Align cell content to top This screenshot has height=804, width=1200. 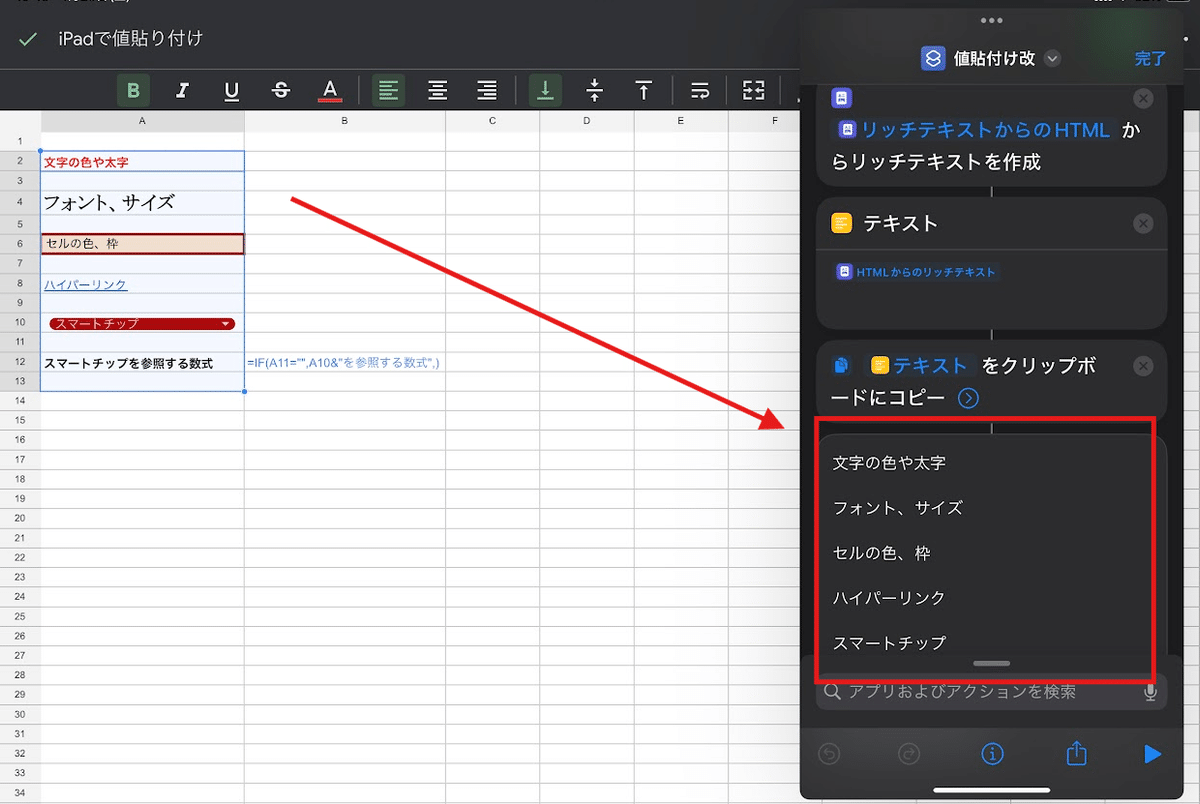[x=644, y=90]
